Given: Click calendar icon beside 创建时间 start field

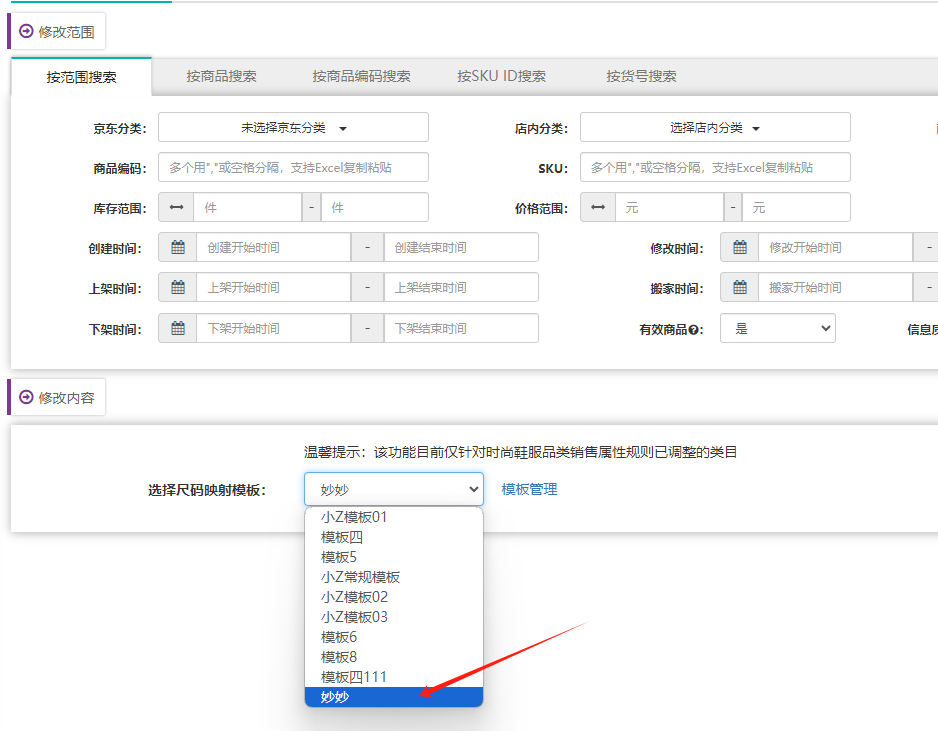Looking at the screenshot, I should pos(177,248).
